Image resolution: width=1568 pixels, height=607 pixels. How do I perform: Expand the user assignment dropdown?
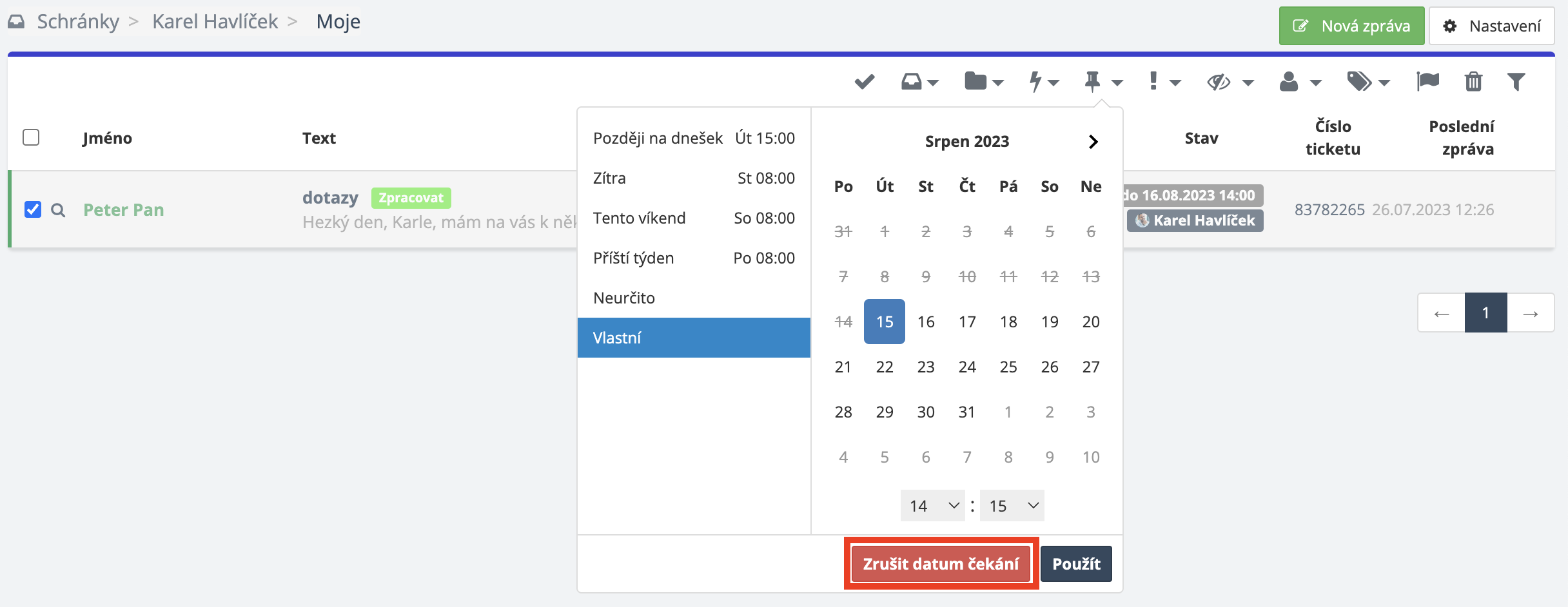click(1300, 82)
